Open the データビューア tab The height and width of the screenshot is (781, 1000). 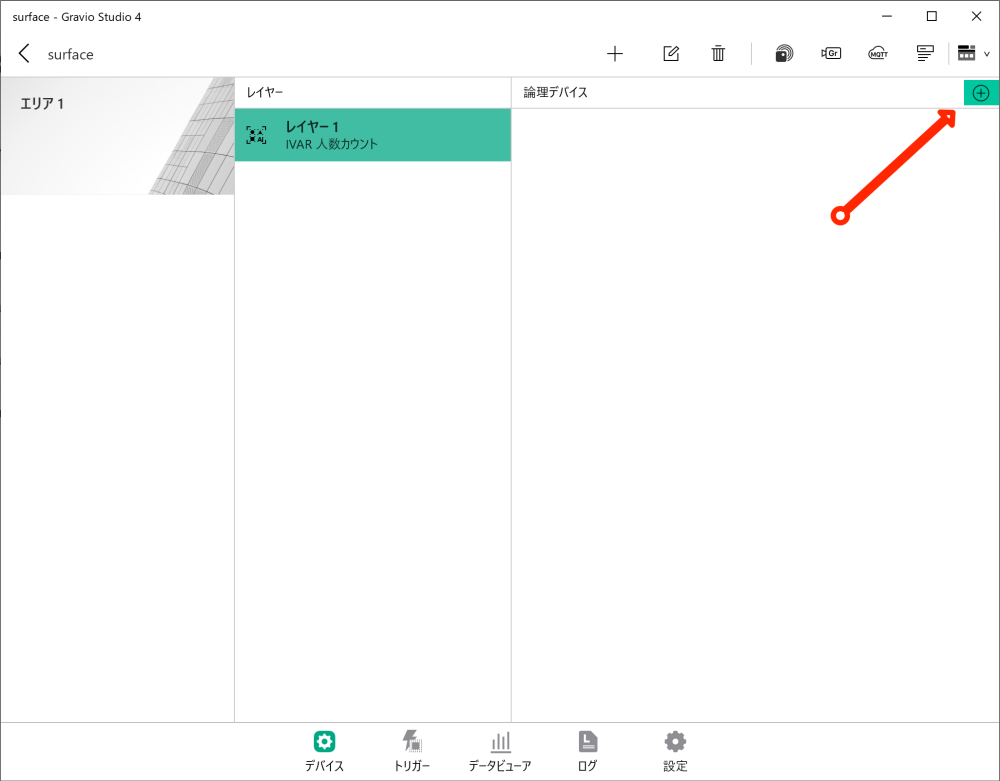tap(500, 751)
